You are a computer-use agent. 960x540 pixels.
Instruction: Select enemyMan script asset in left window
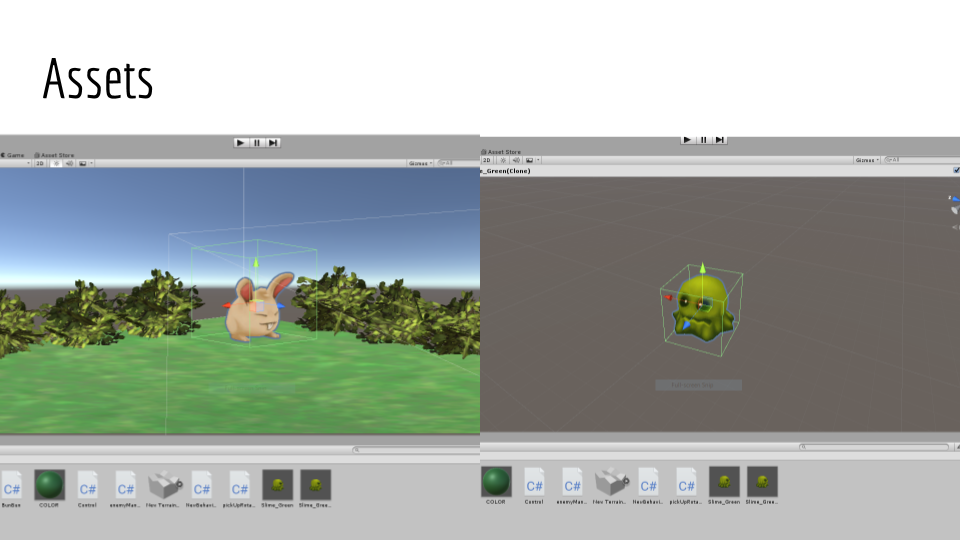(x=125, y=489)
